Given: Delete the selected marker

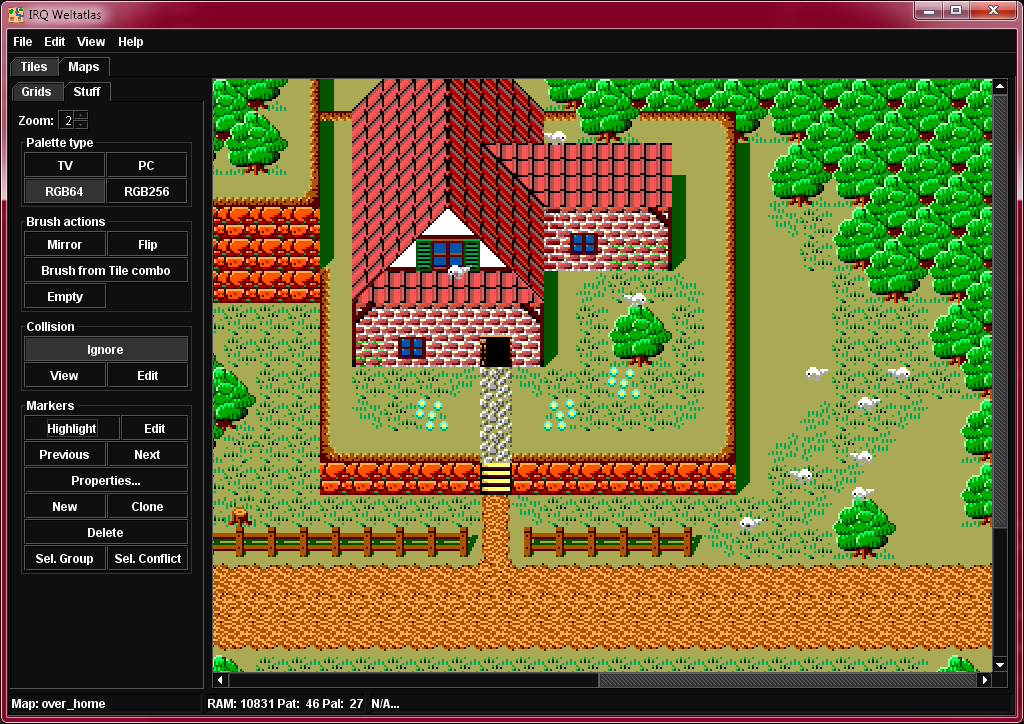Looking at the screenshot, I should point(106,533).
